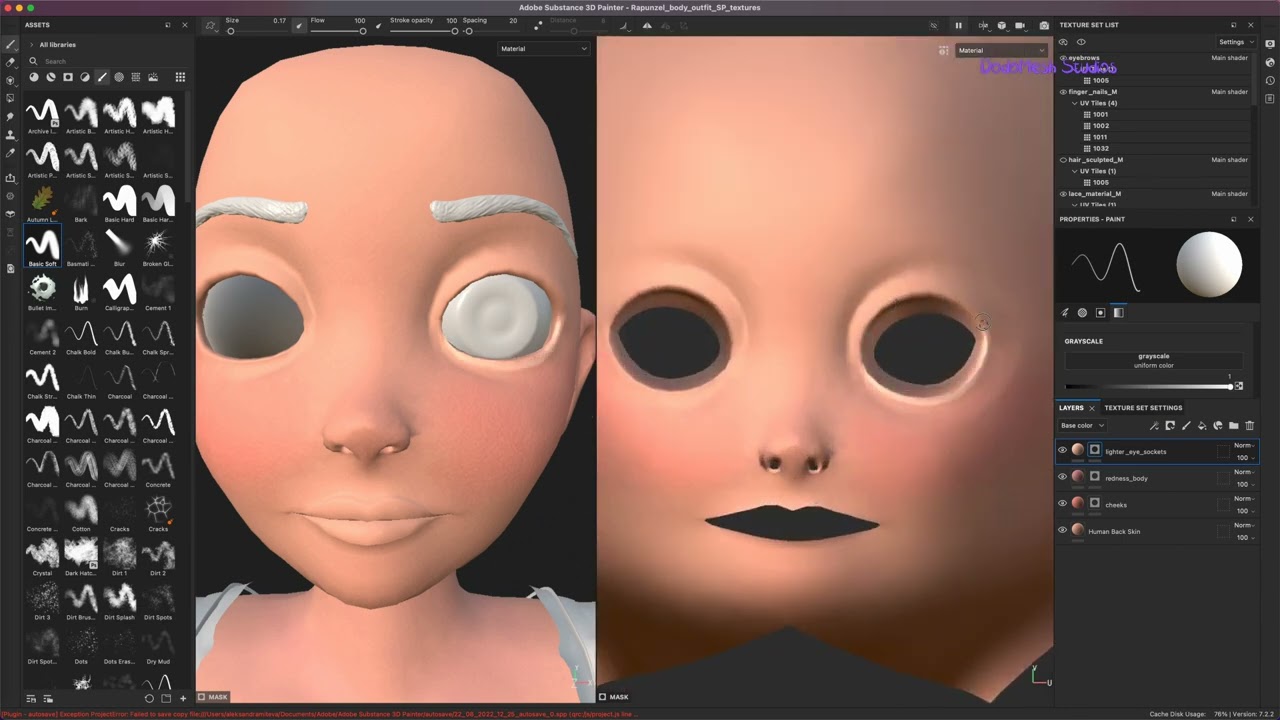
Task: Open stencil properties tab in Properties panel
Action: pyautogui.click(x=1100, y=313)
